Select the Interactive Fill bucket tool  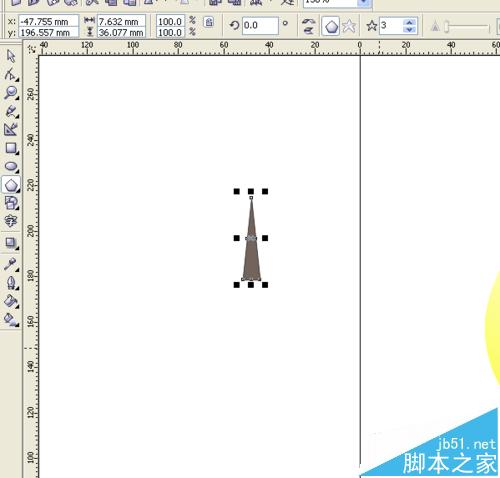click(11, 319)
